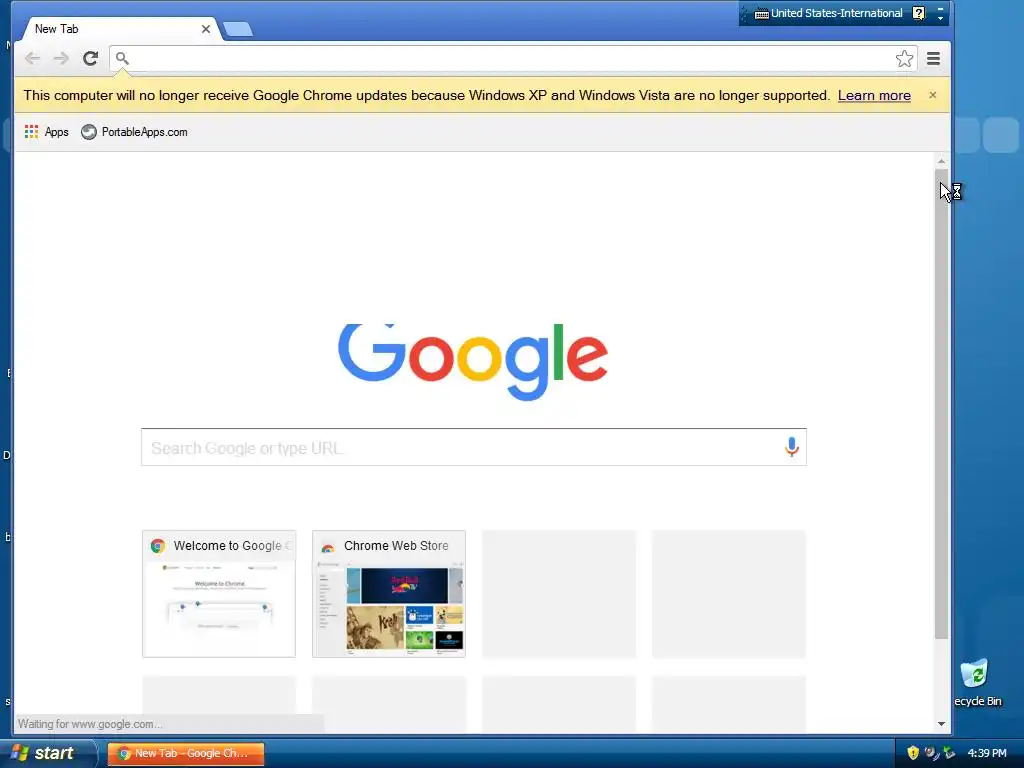Open the Chrome Web Store thumbnail
Image resolution: width=1024 pixels, height=768 pixels.
(389, 594)
